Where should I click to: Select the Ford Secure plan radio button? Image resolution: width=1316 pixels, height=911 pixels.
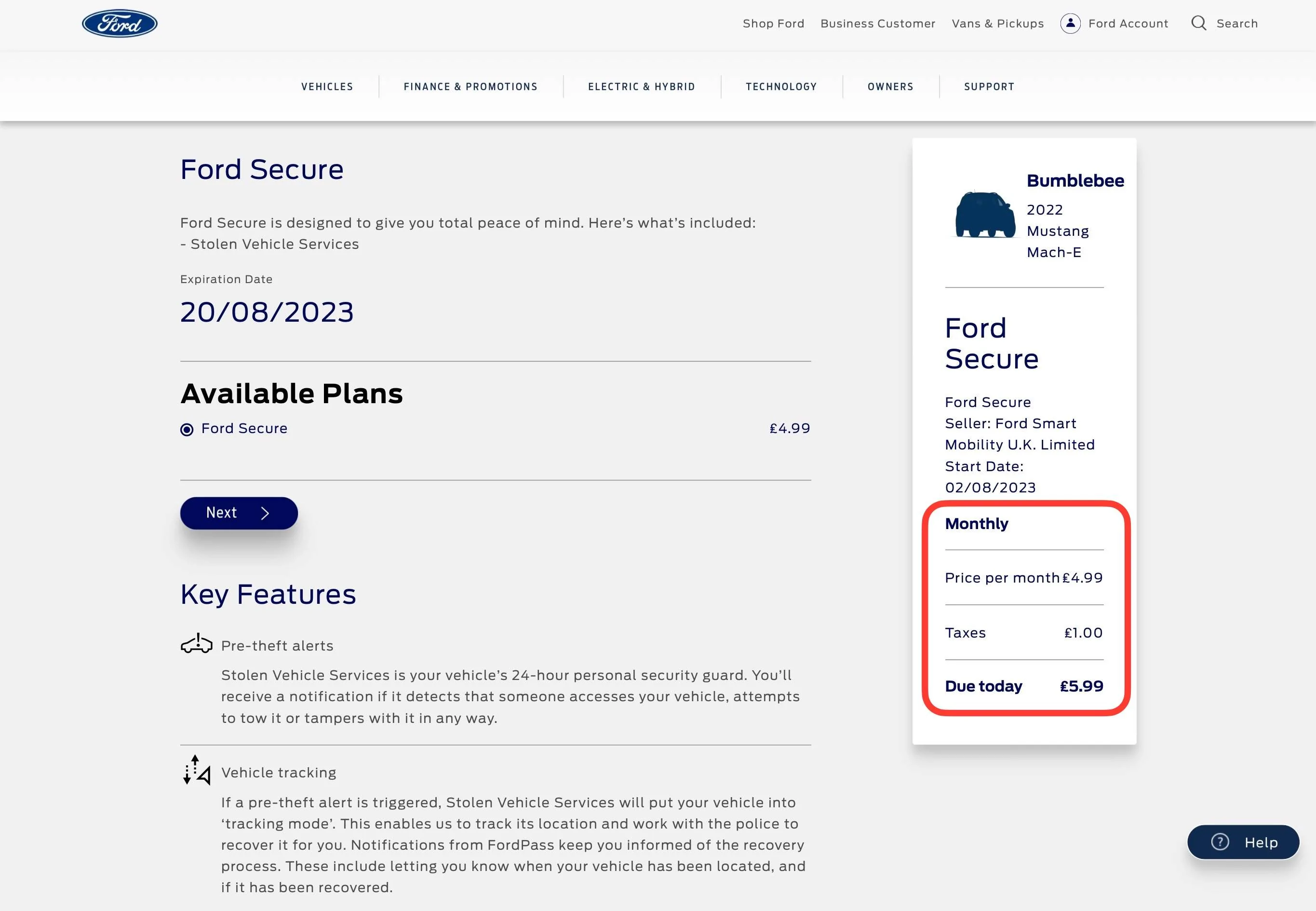coord(187,429)
